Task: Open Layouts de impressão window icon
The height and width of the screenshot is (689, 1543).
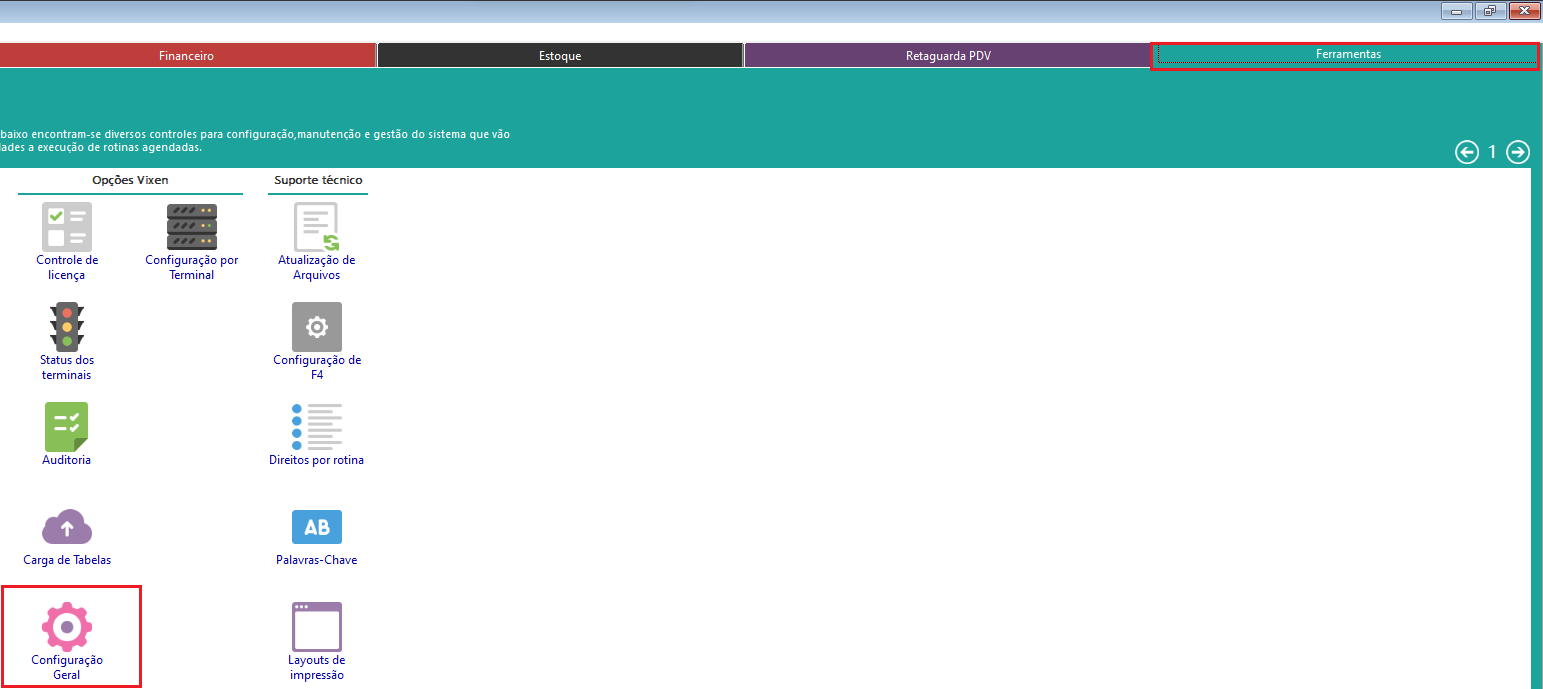Action: tap(316, 627)
